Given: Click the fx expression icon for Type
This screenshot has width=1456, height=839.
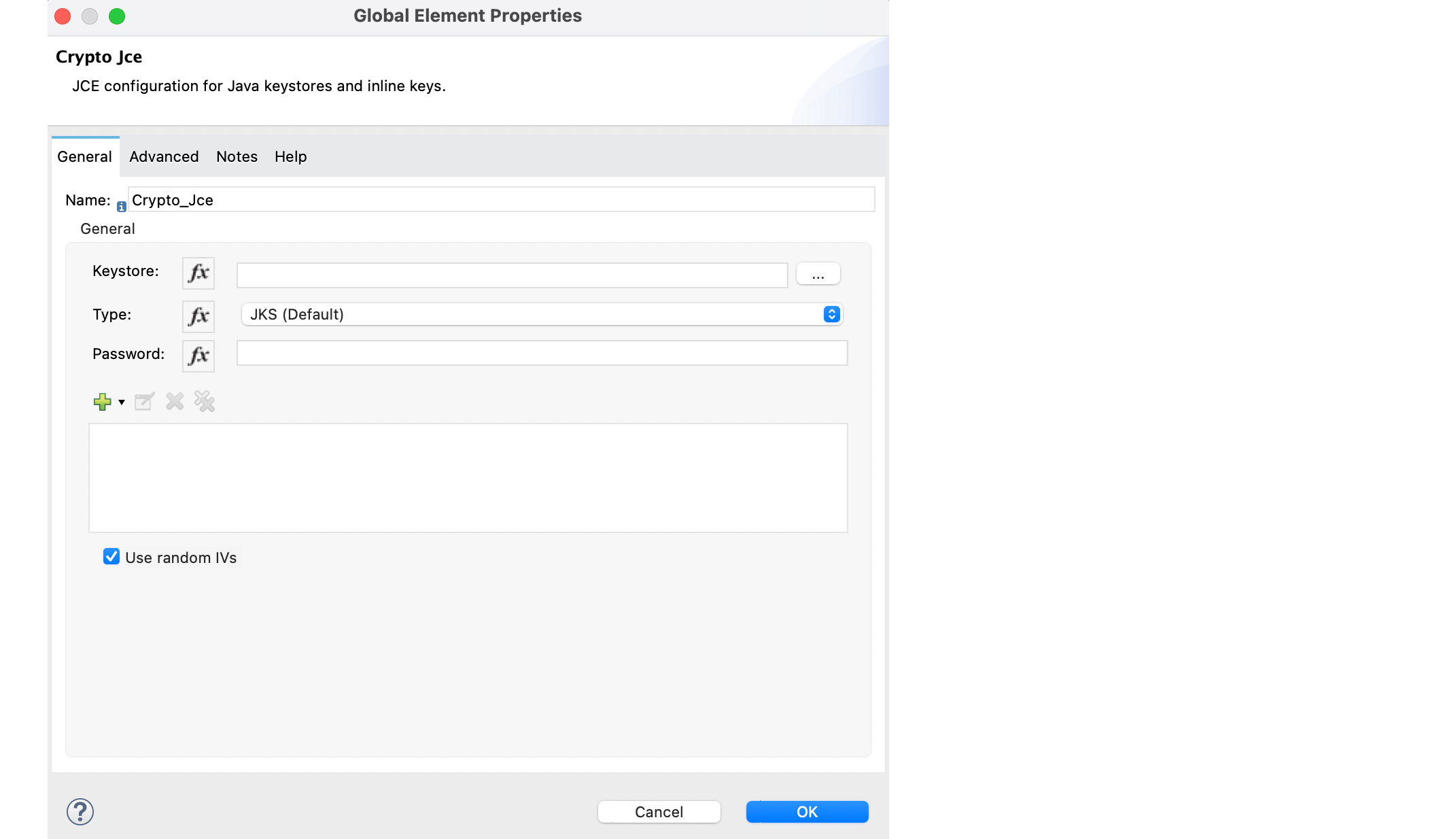Looking at the screenshot, I should click(x=197, y=314).
